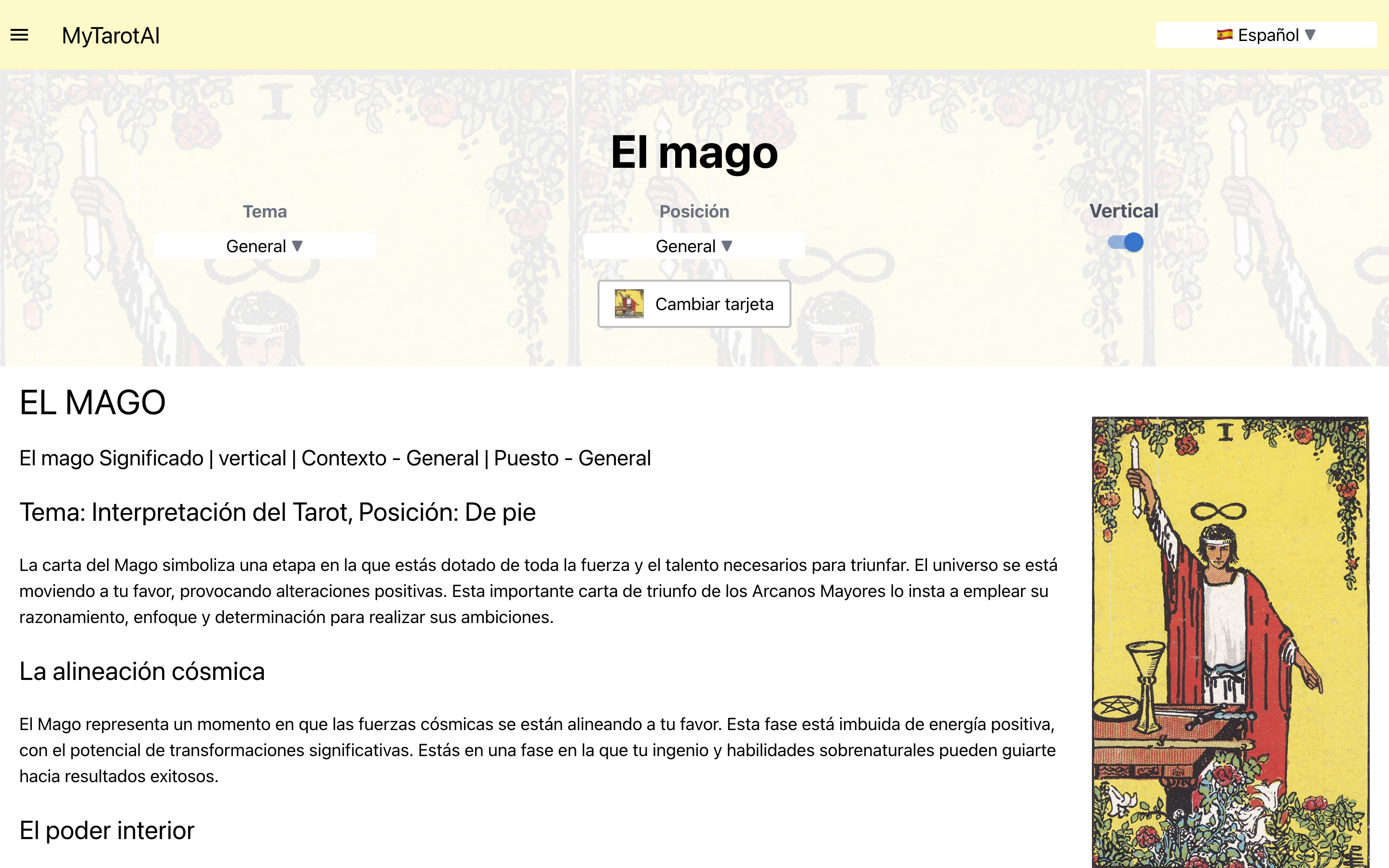Click the Cambiar tarjeta button
1389x868 pixels.
click(x=694, y=304)
